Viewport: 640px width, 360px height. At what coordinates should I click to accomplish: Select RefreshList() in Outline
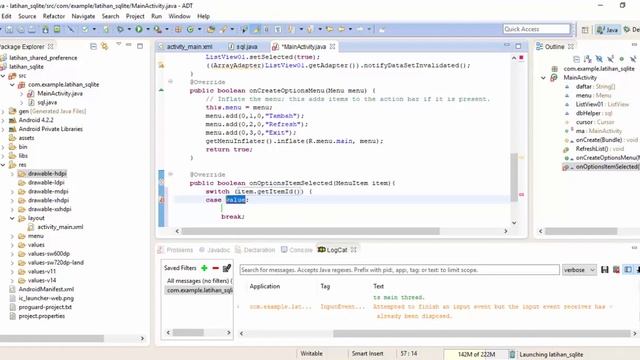[x=591, y=149]
